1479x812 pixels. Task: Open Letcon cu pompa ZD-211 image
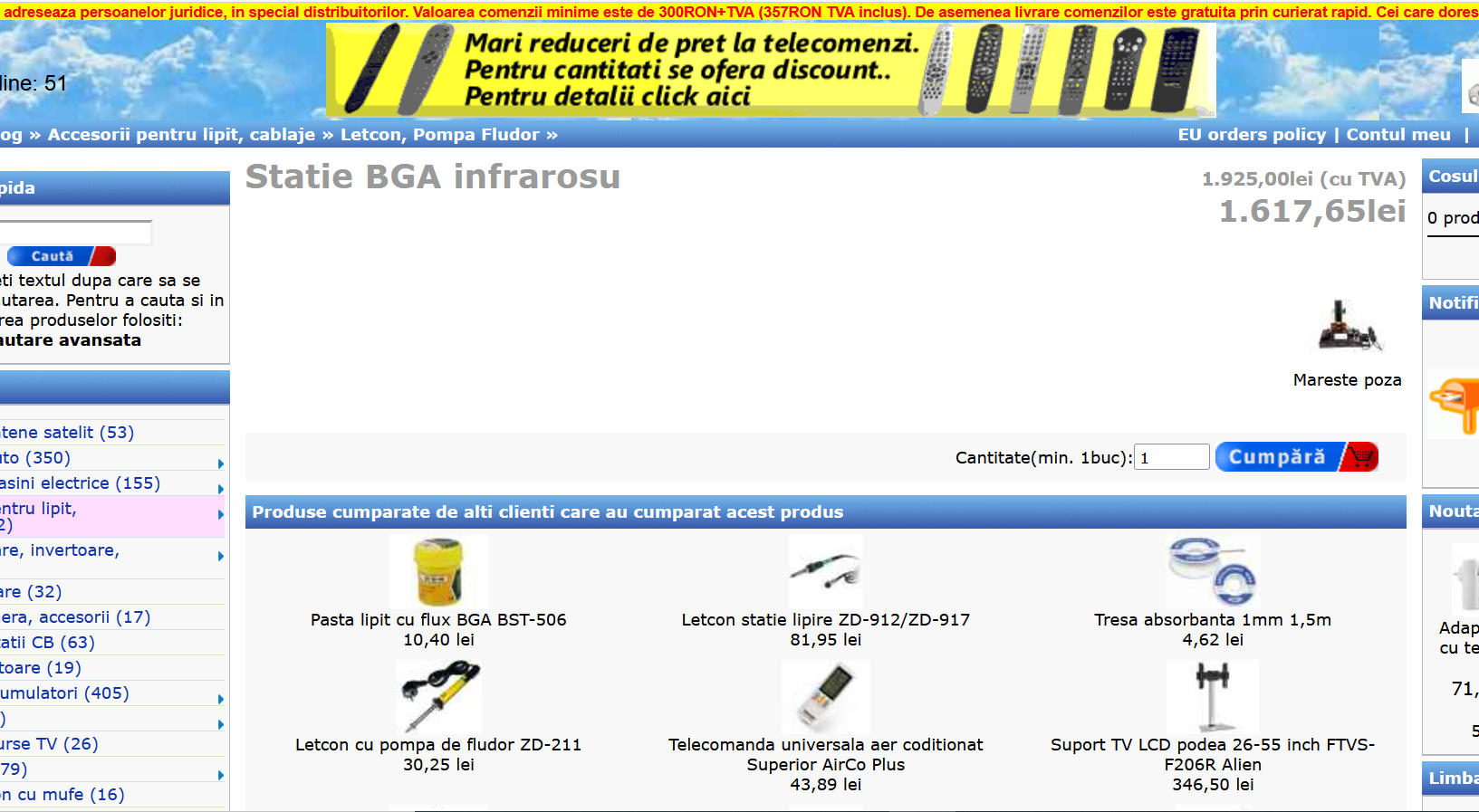coord(438,696)
